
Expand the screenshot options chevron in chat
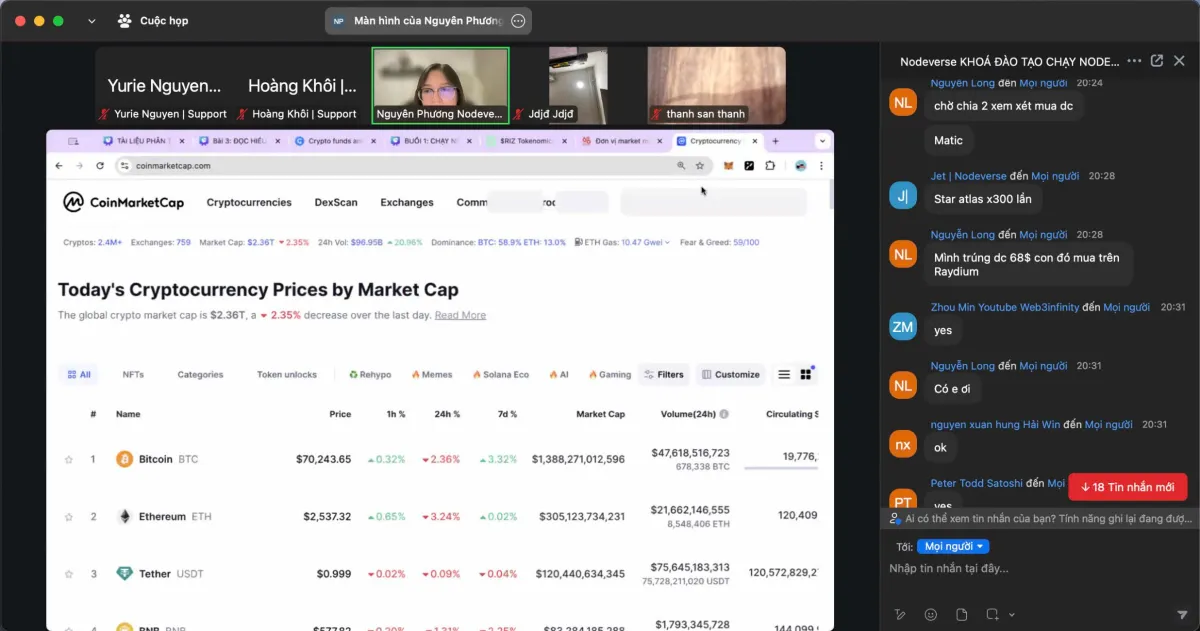pyautogui.click(x=1012, y=614)
